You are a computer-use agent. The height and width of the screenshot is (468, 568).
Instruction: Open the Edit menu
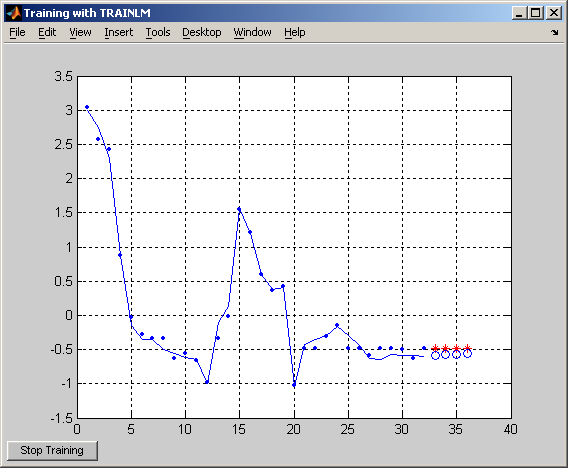coord(47,32)
